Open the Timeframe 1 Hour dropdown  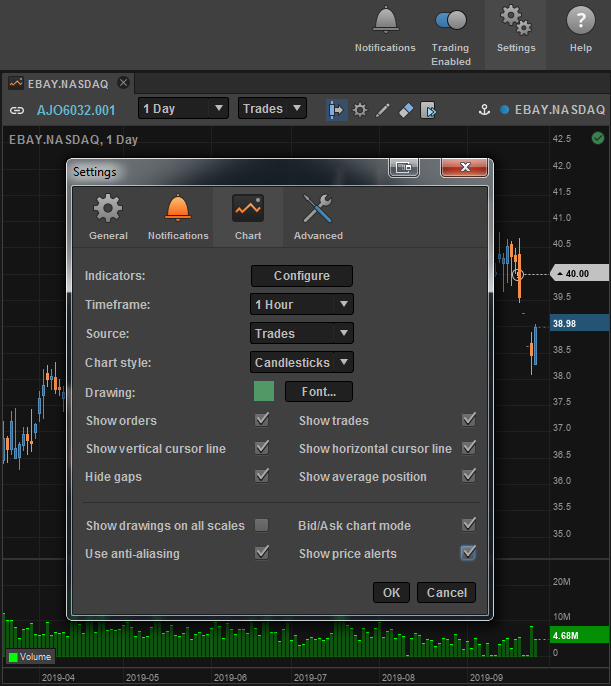pyautogui.click(x=302, y=304)
